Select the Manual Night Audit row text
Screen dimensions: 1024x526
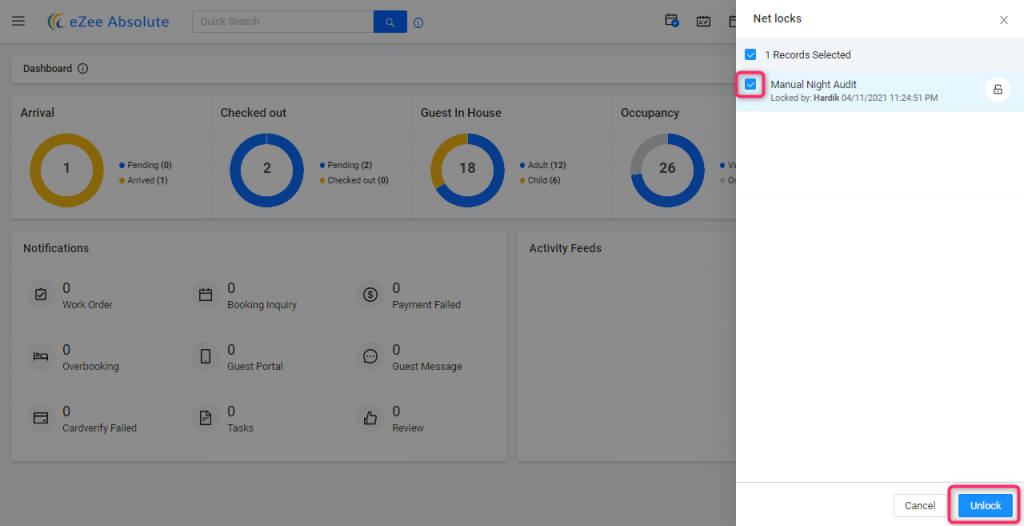click(813, 84)
